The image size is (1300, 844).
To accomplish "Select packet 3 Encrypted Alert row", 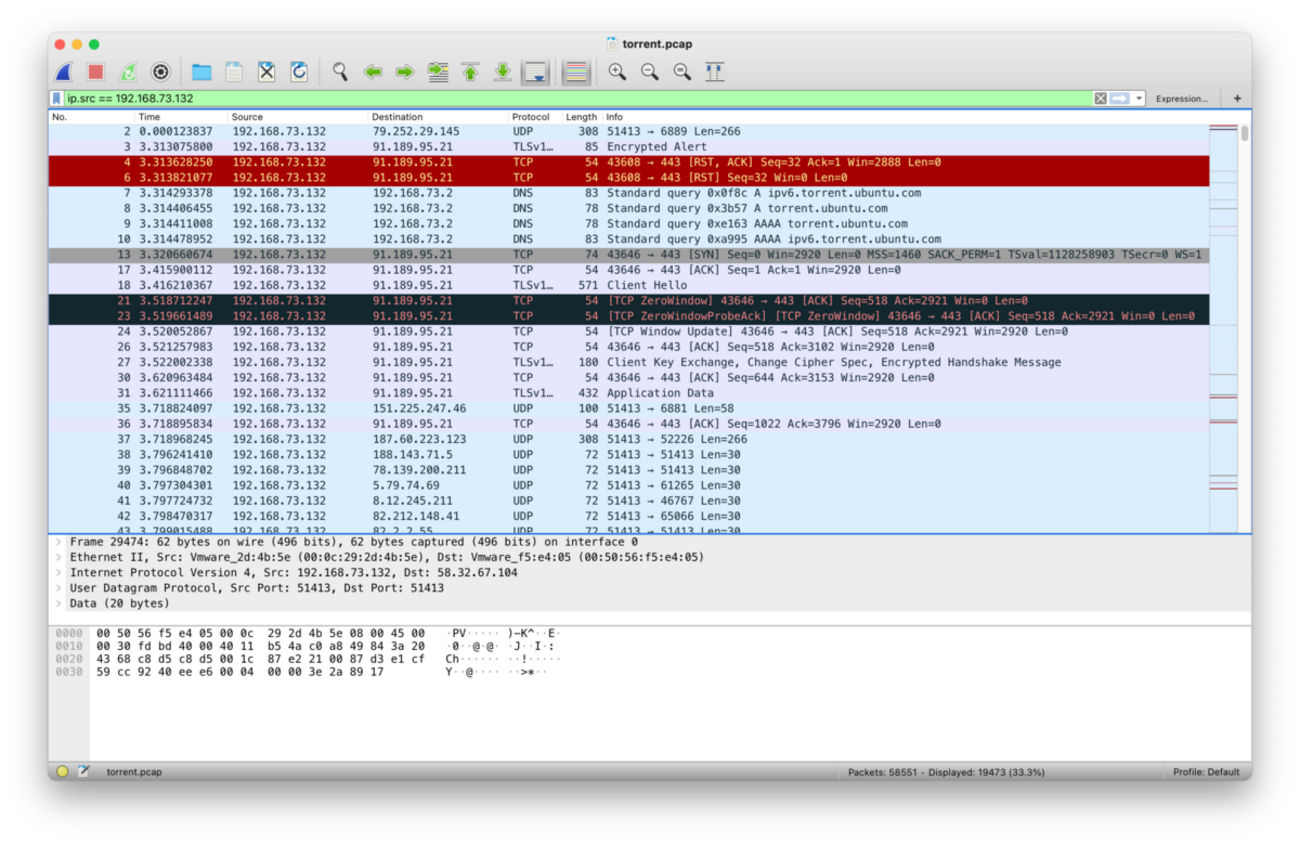I will tap(628, 147).
